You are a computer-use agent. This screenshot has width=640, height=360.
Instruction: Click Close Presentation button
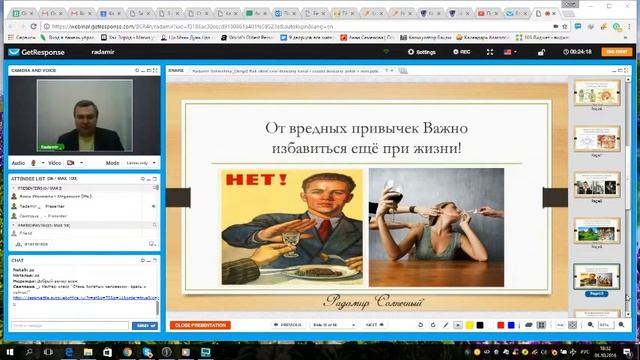point(200,325)
